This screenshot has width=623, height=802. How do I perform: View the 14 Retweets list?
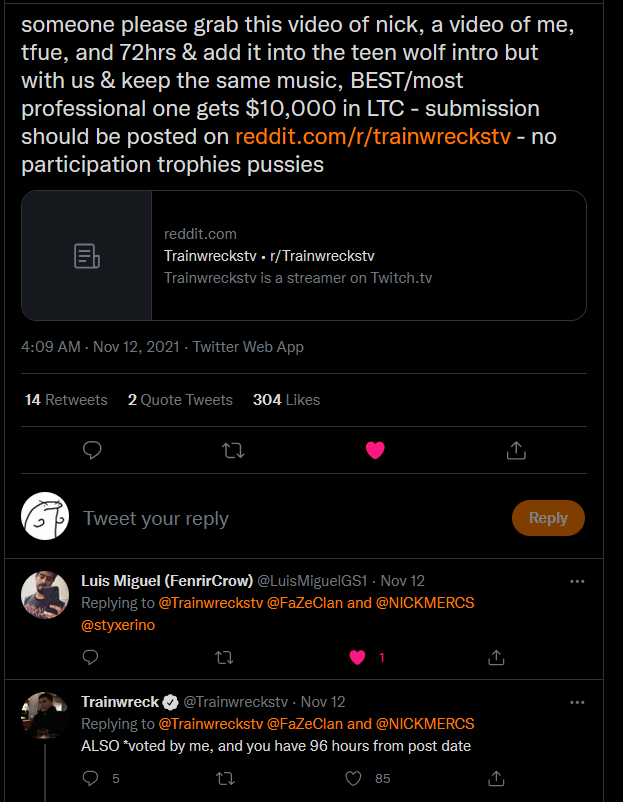coord(66,400)
